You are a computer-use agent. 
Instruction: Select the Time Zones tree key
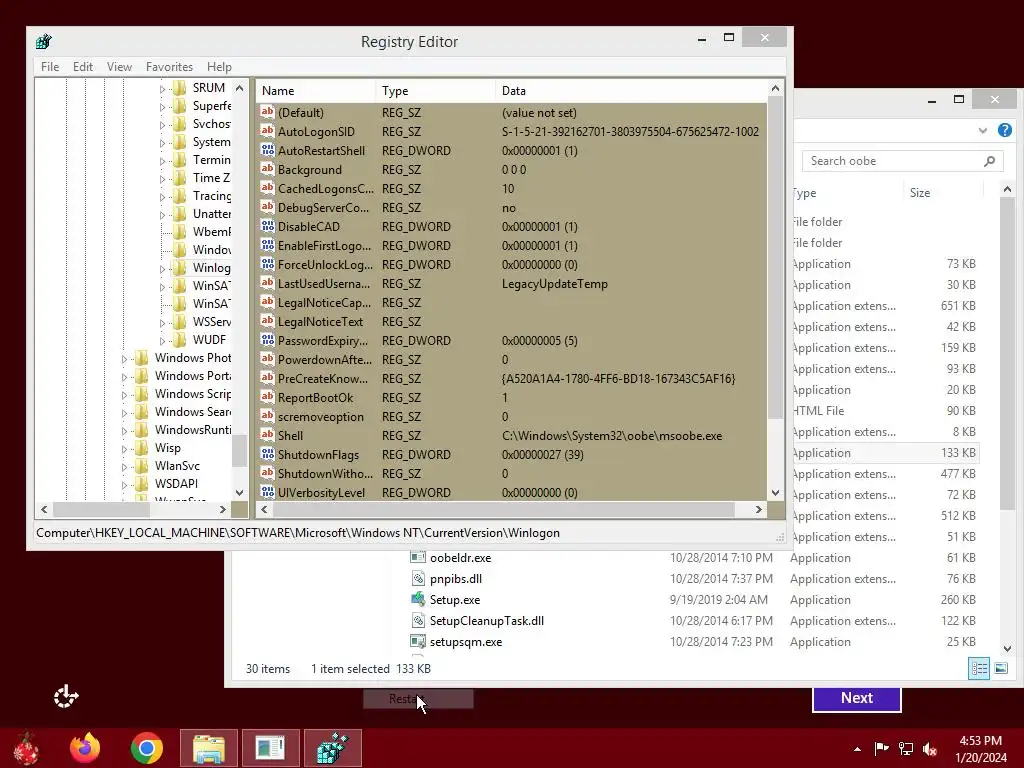tap(211, 178)
